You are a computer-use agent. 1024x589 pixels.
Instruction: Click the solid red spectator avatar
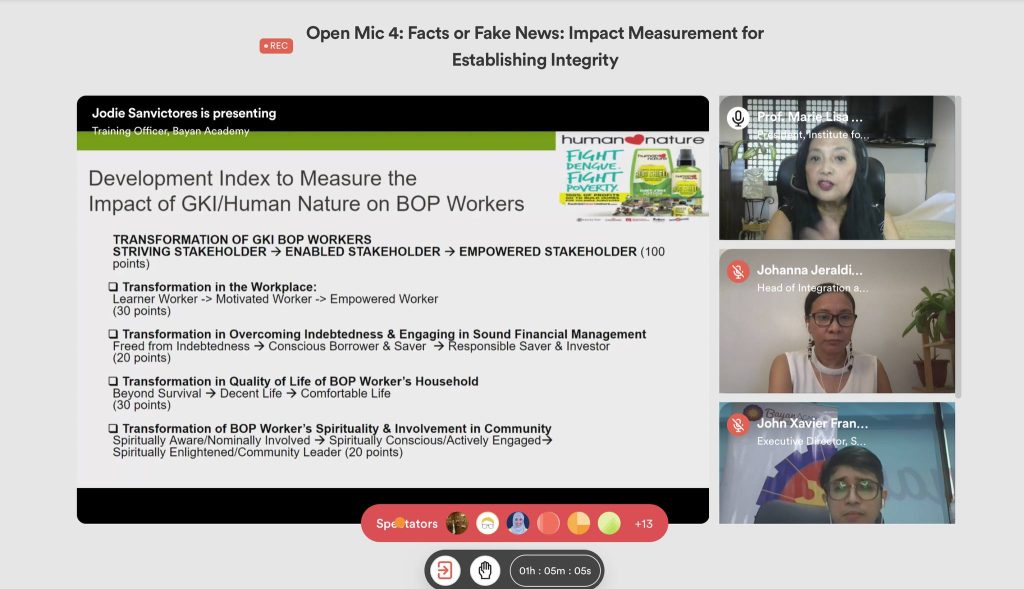pos(548,523)
